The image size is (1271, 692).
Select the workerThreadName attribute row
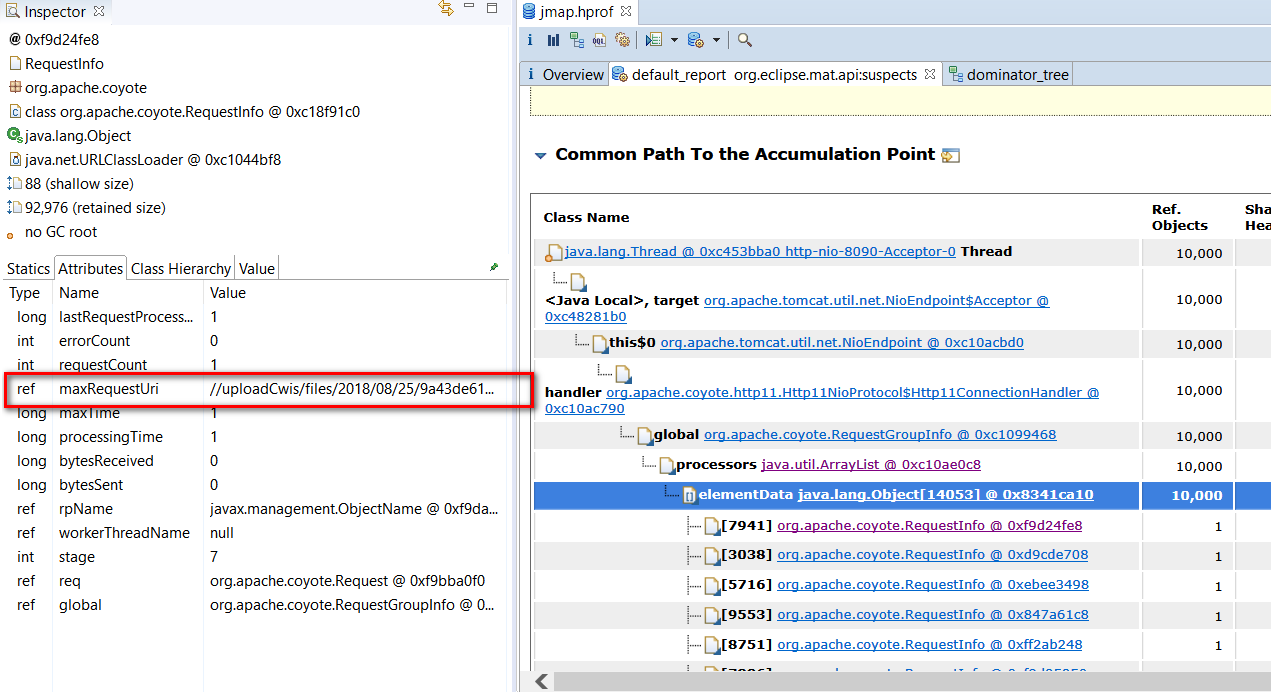(x=255, y=533)
